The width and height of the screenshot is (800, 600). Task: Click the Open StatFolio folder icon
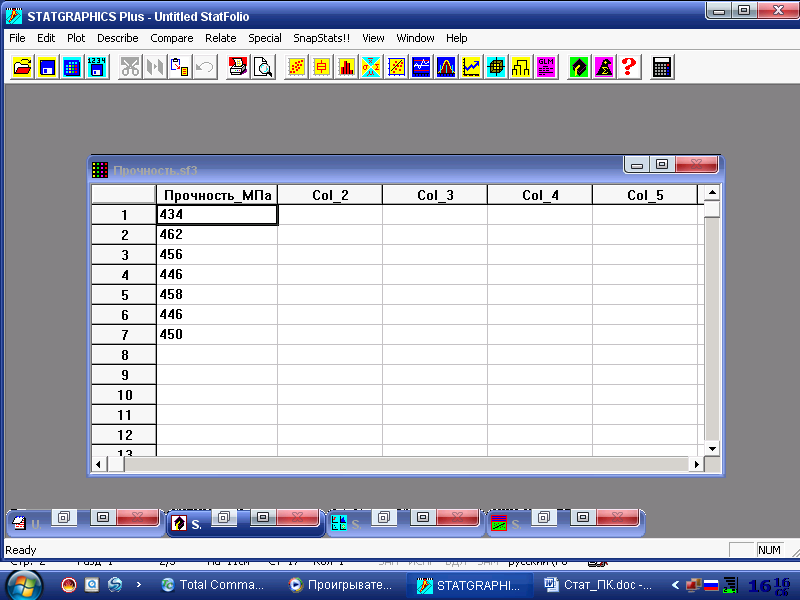[x=22, y=67]
